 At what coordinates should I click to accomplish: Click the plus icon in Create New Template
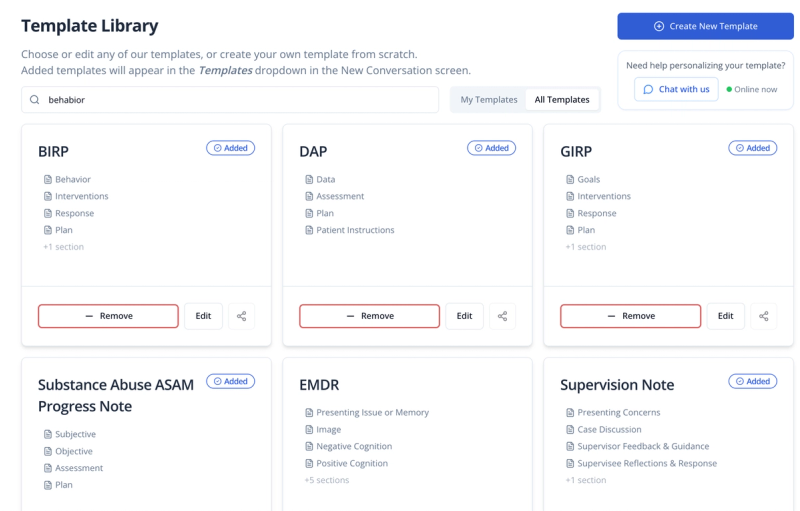coord(659,26)
